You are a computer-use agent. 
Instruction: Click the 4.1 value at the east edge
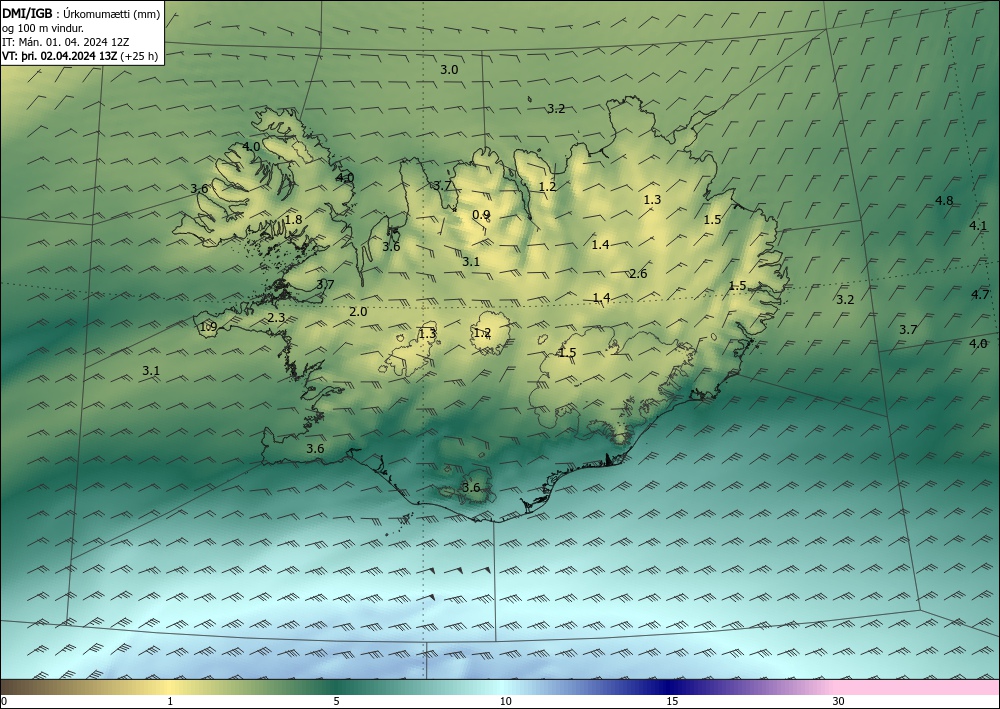pos(978,226)
